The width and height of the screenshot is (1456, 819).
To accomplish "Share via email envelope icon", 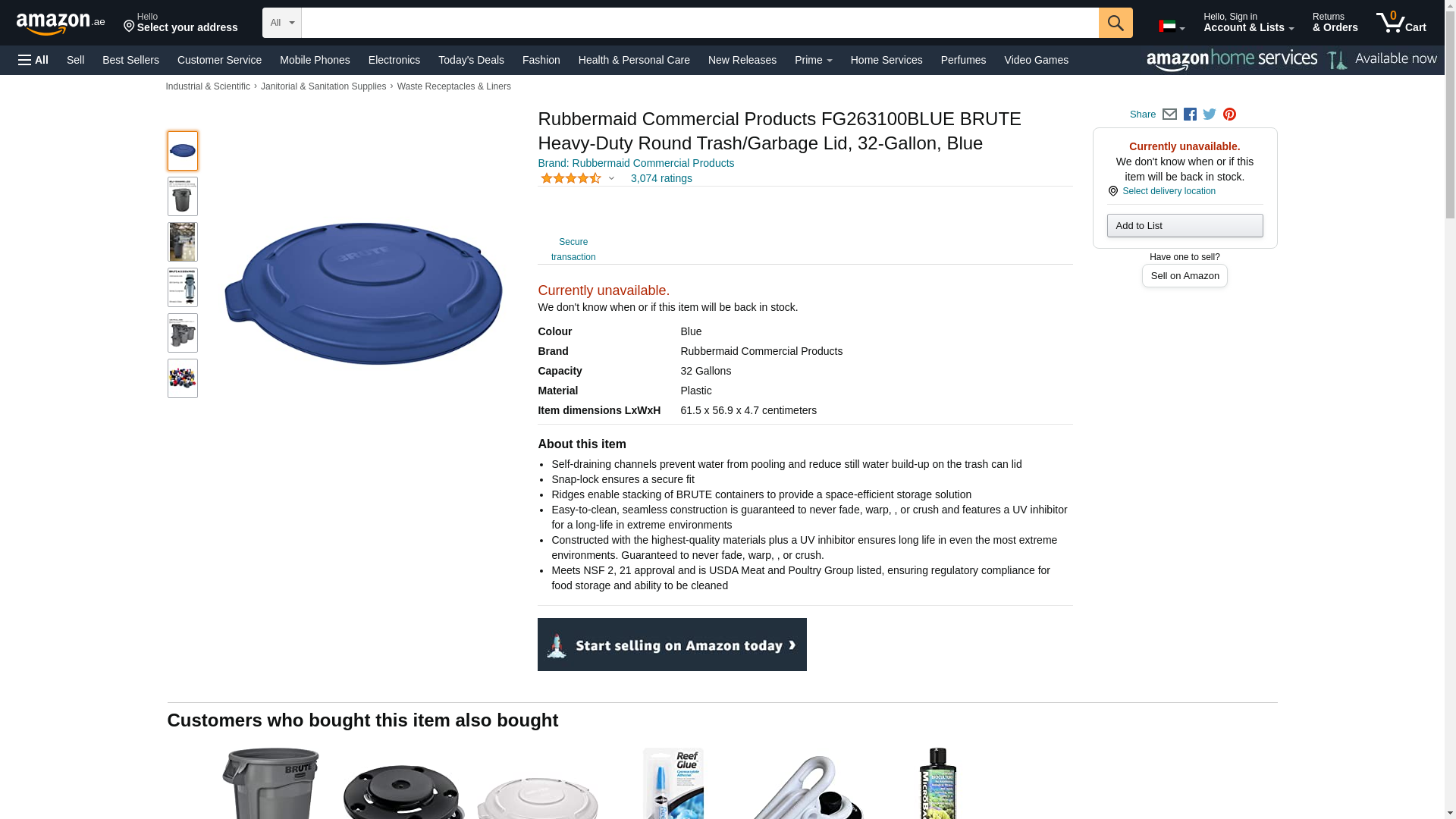I will click(x=1169, y=115).
